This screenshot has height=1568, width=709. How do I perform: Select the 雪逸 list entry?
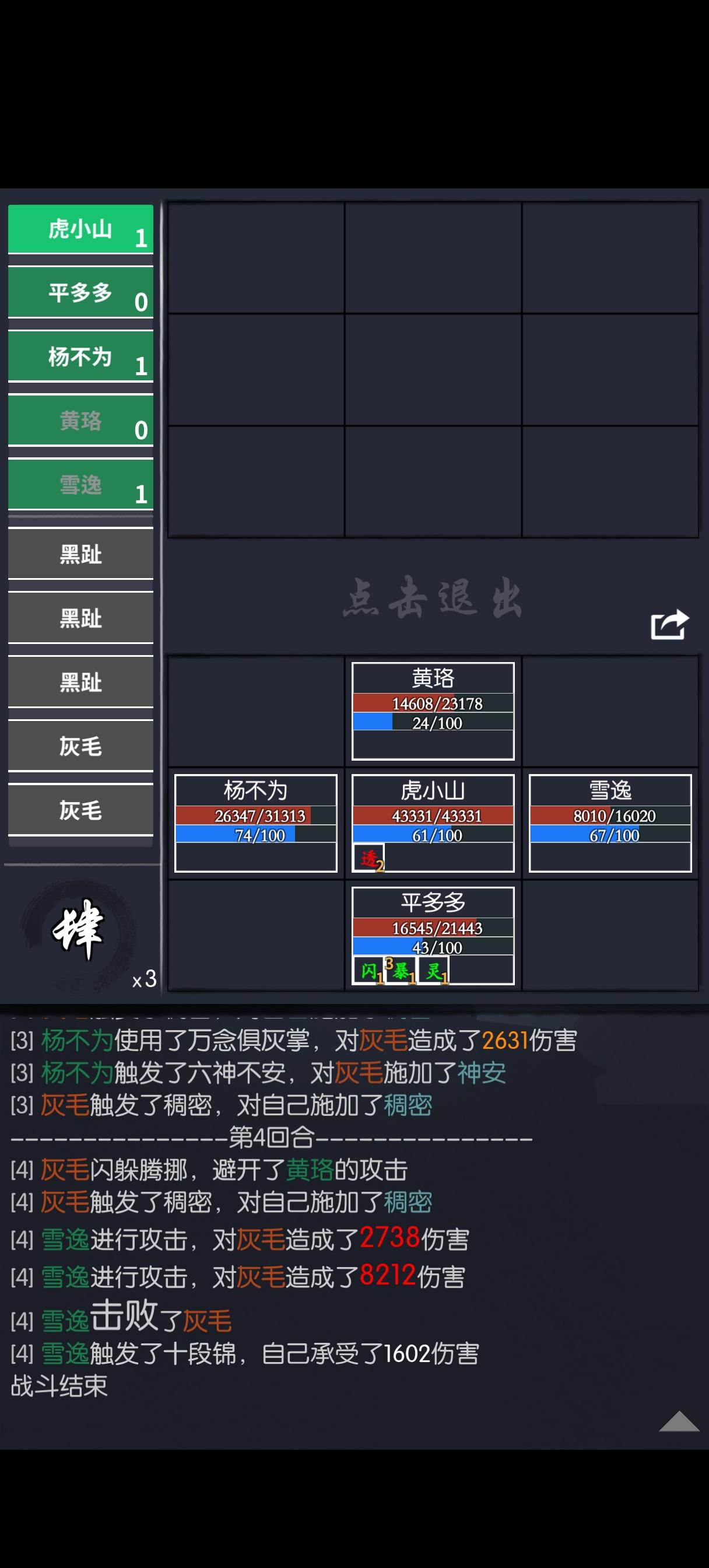point(81,485)
